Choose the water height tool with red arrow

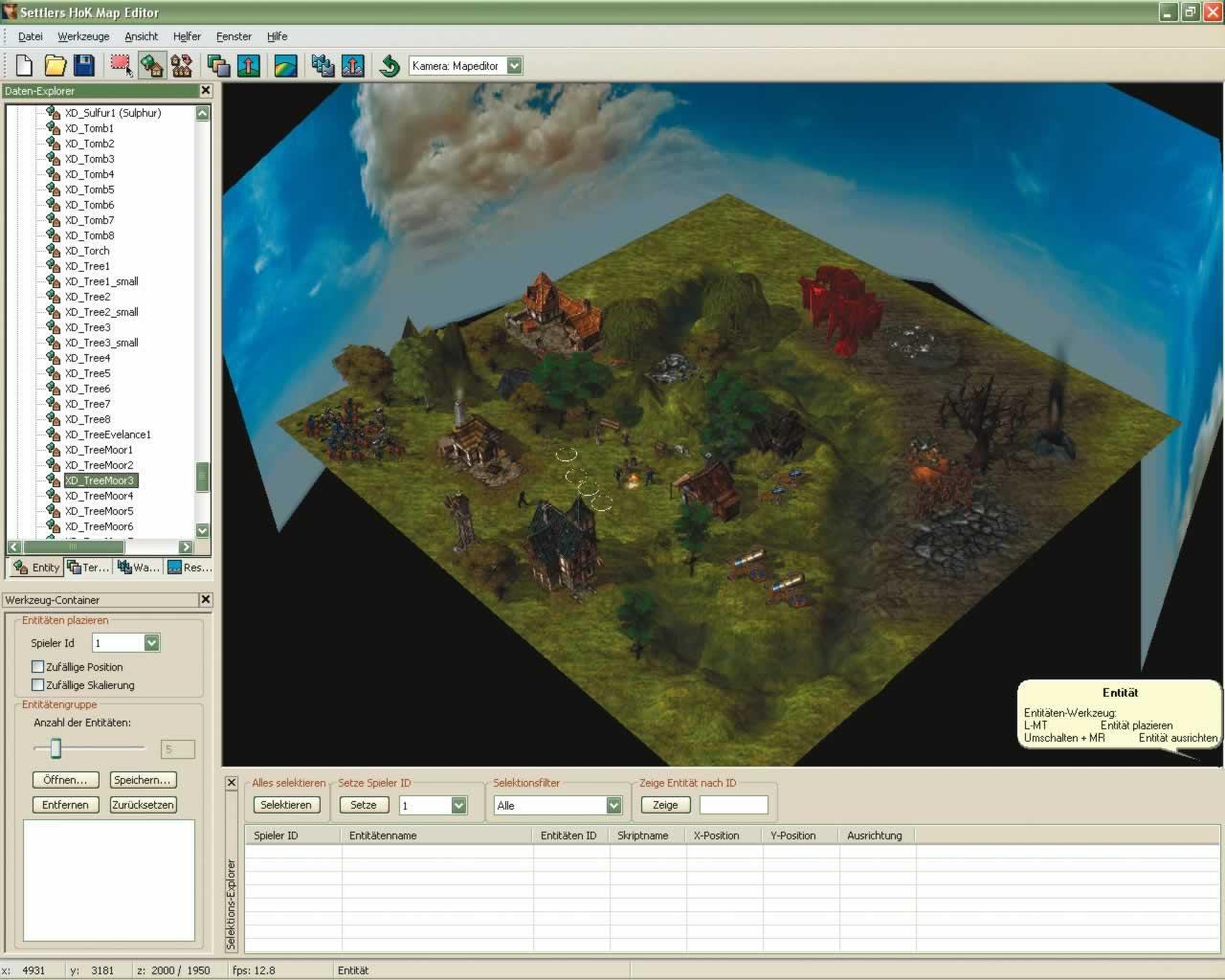tap(352, 65)
